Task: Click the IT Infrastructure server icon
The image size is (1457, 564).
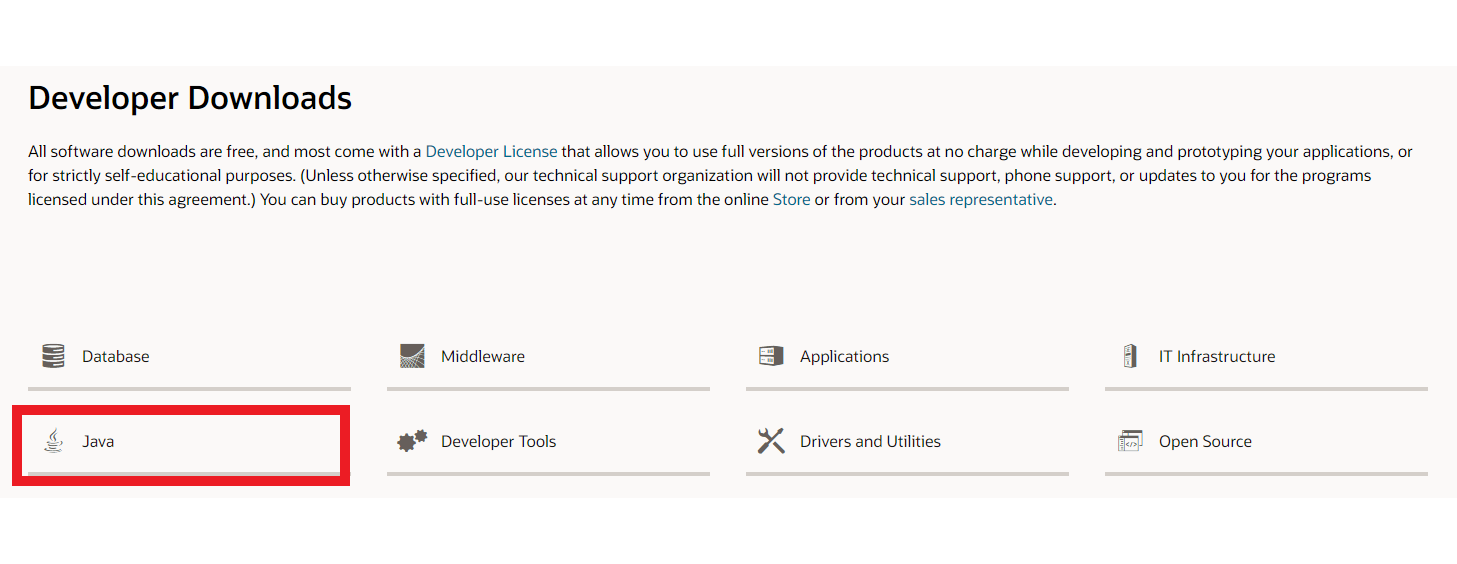Action: (x=1130, y=356)
